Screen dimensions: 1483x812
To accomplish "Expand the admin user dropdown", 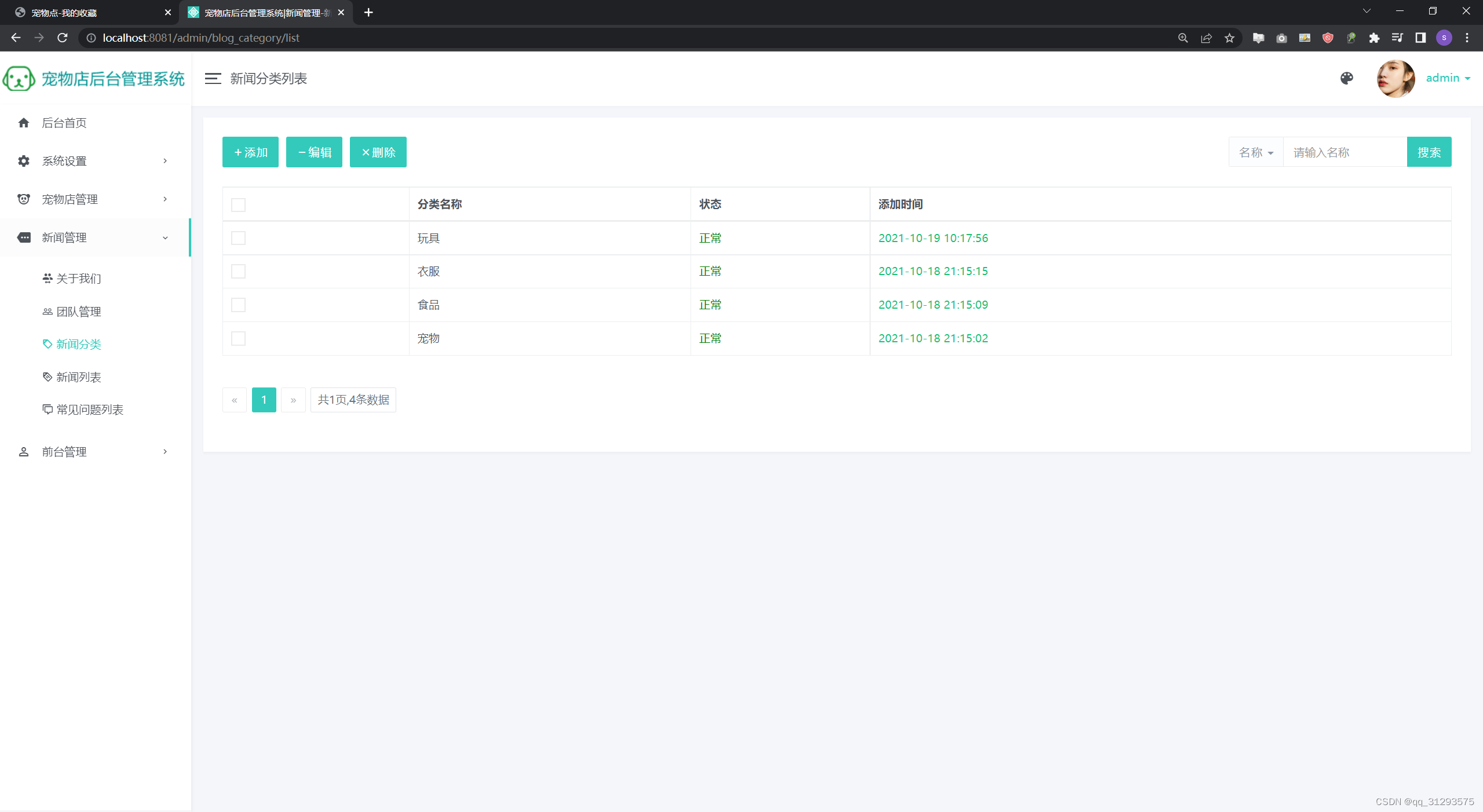I will [1448, 78].
